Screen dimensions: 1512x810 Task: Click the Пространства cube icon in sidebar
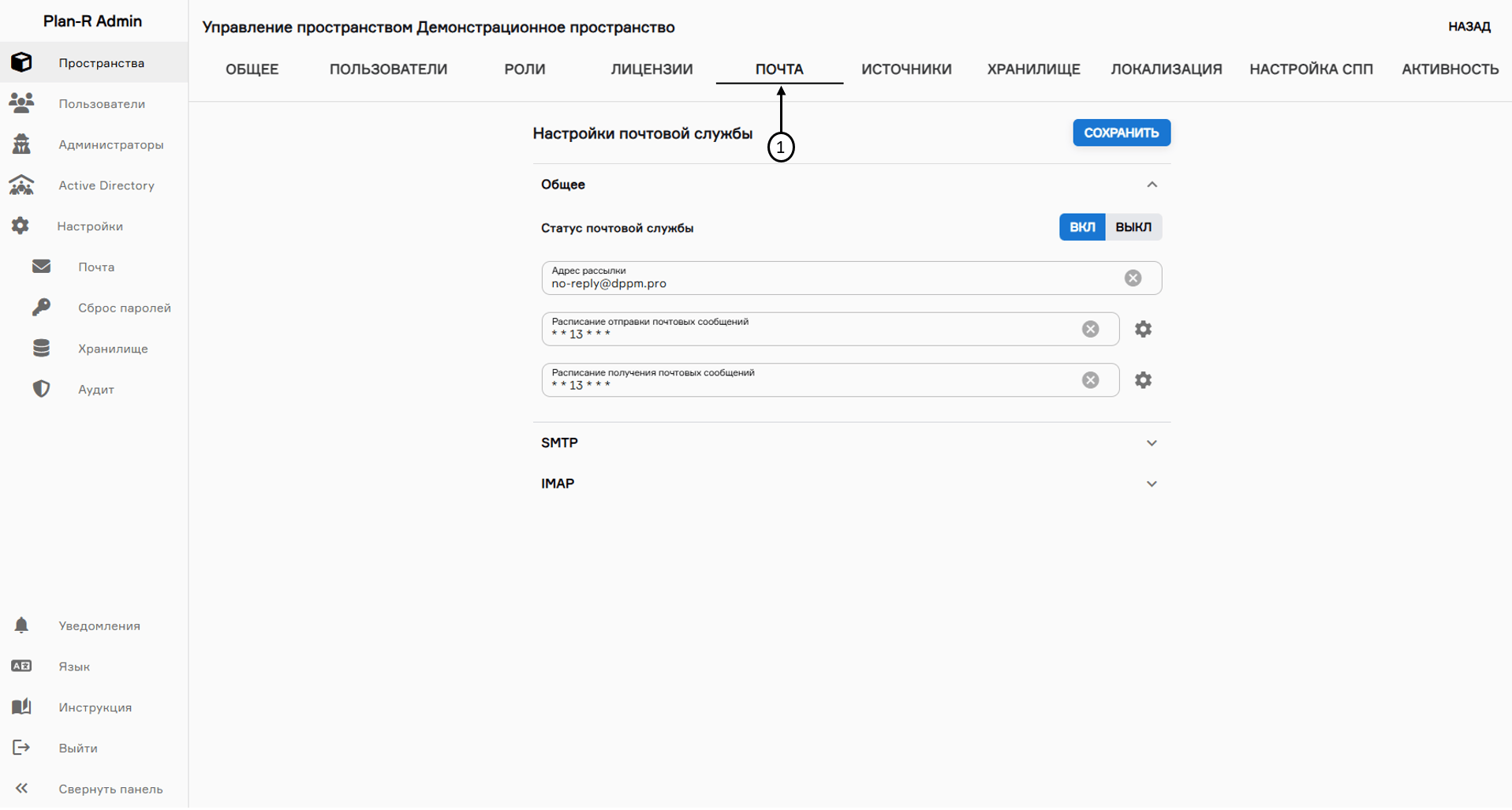pos(21,62)
